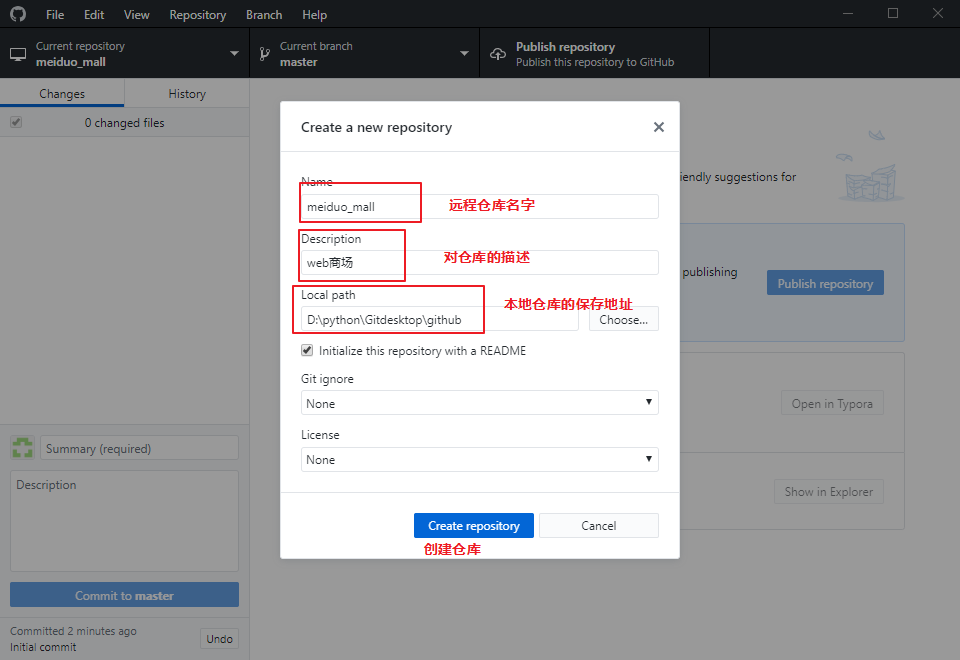Click Publish repository in the top toolbar
The image size is (960, 660).
(x=594, y=53)
